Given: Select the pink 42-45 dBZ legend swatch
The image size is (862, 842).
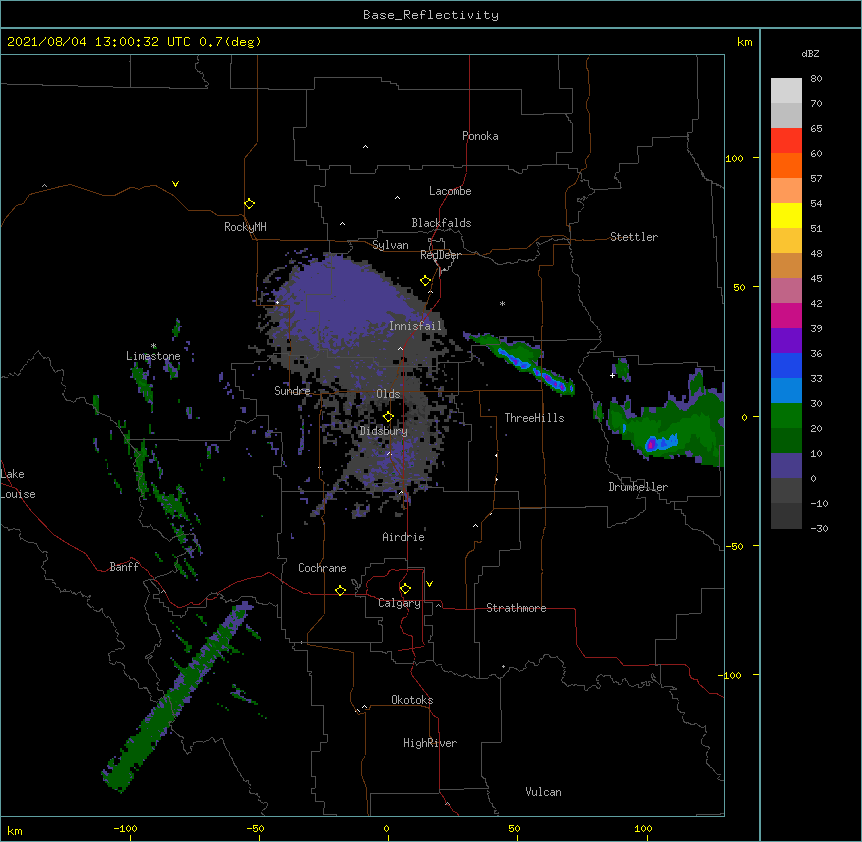Looking at the screenshot, I should pyautogui.click(x=786, y=291).
